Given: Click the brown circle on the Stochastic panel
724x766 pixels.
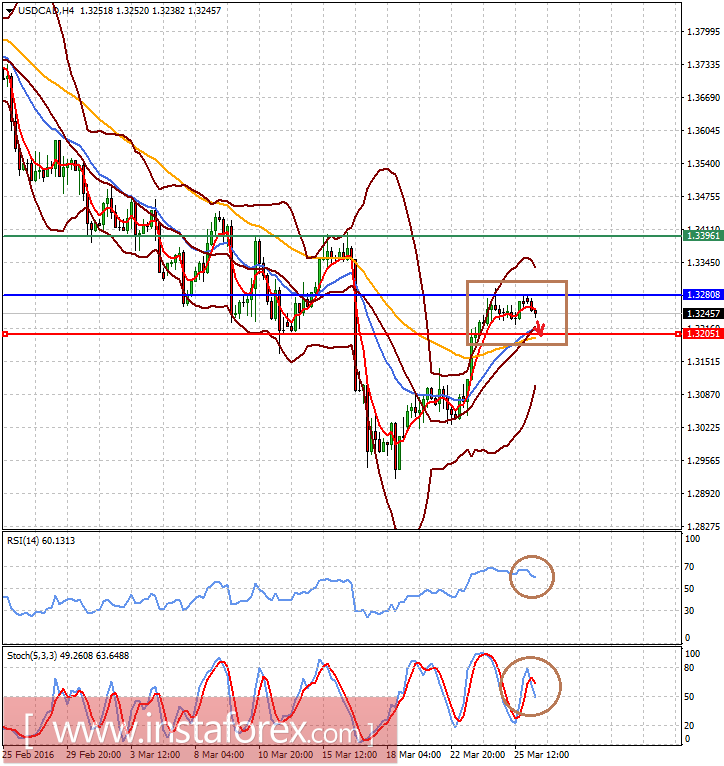Looking at the screenshot, I should coord(531,686).
